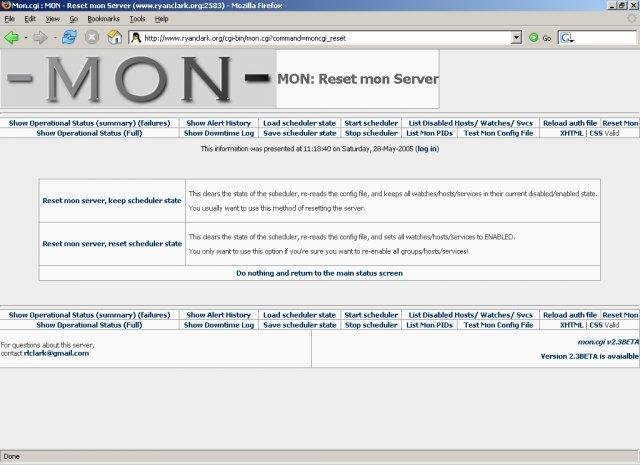Open the search engine selector icon
640x465 pixels.
click(566, 38)
